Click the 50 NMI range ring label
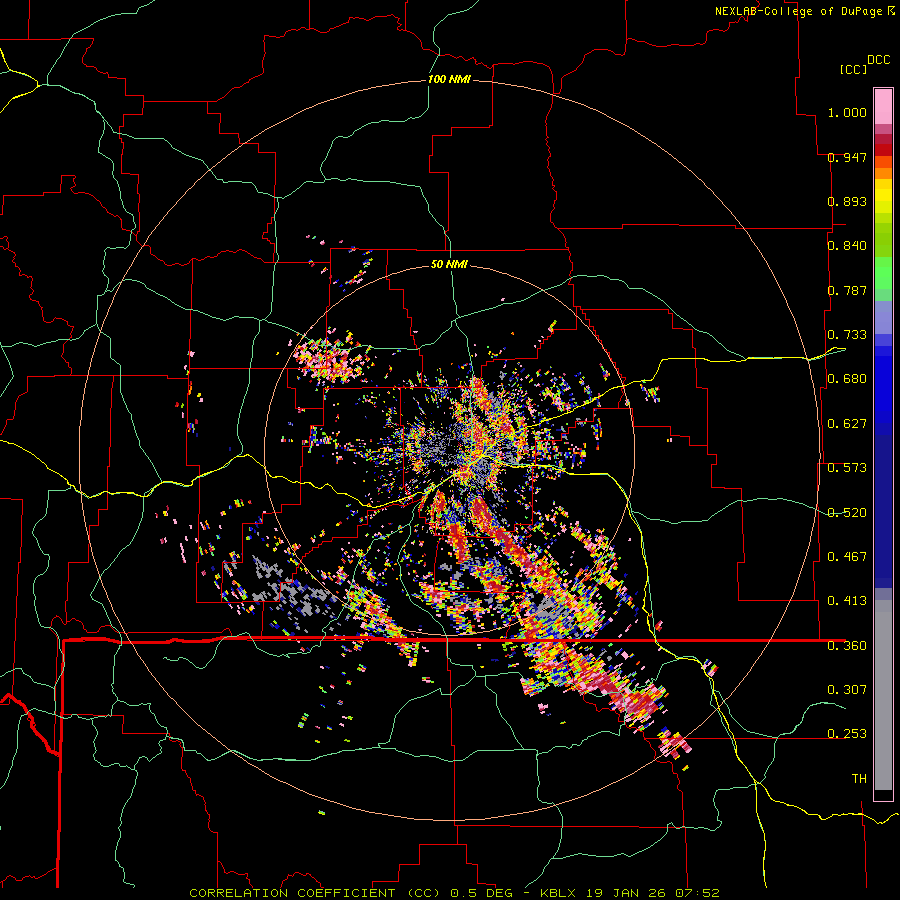 pyautogui.click(x=449, y=264)
